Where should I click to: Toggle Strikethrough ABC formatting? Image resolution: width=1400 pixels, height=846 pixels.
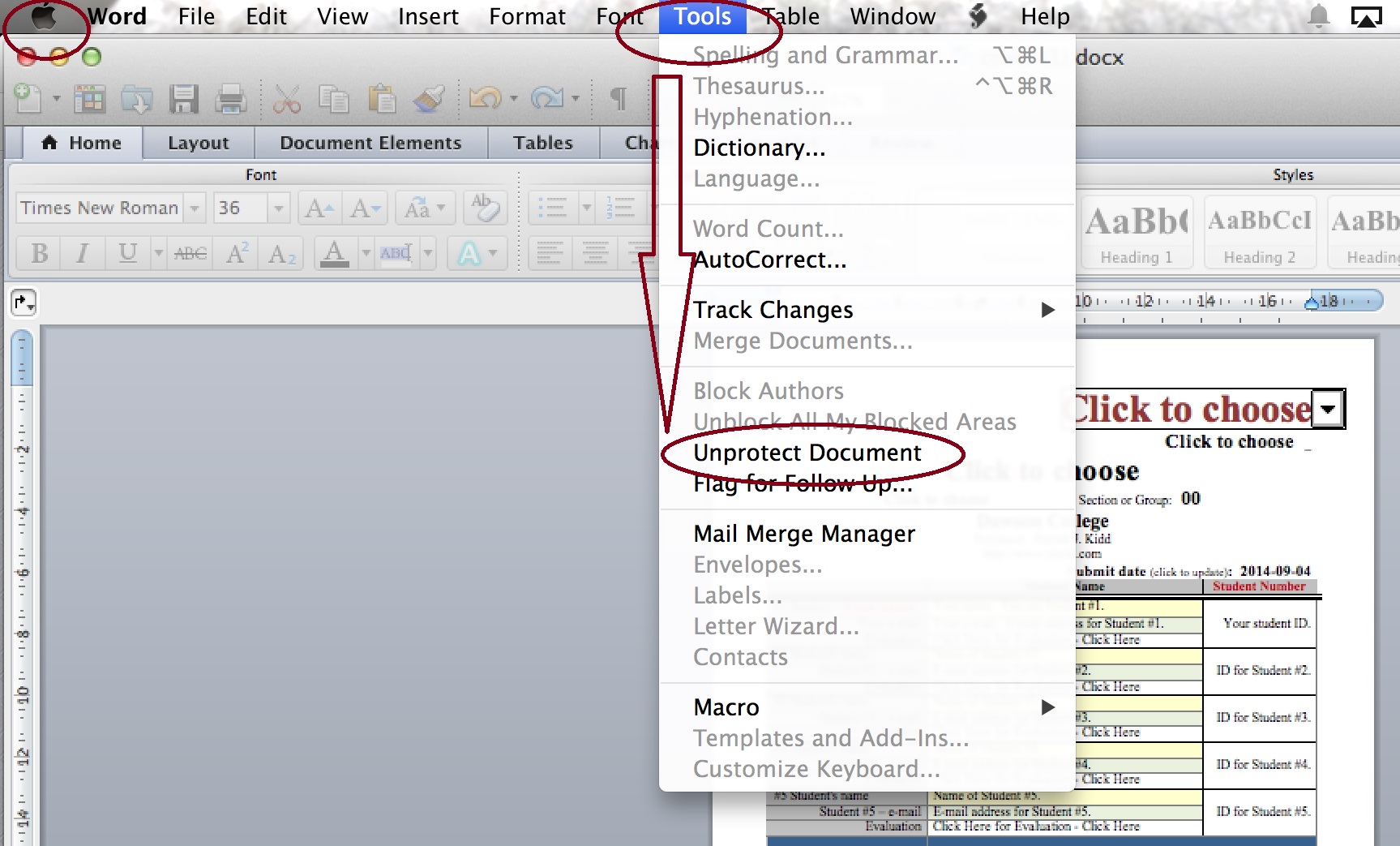click(x=190, y=254)
